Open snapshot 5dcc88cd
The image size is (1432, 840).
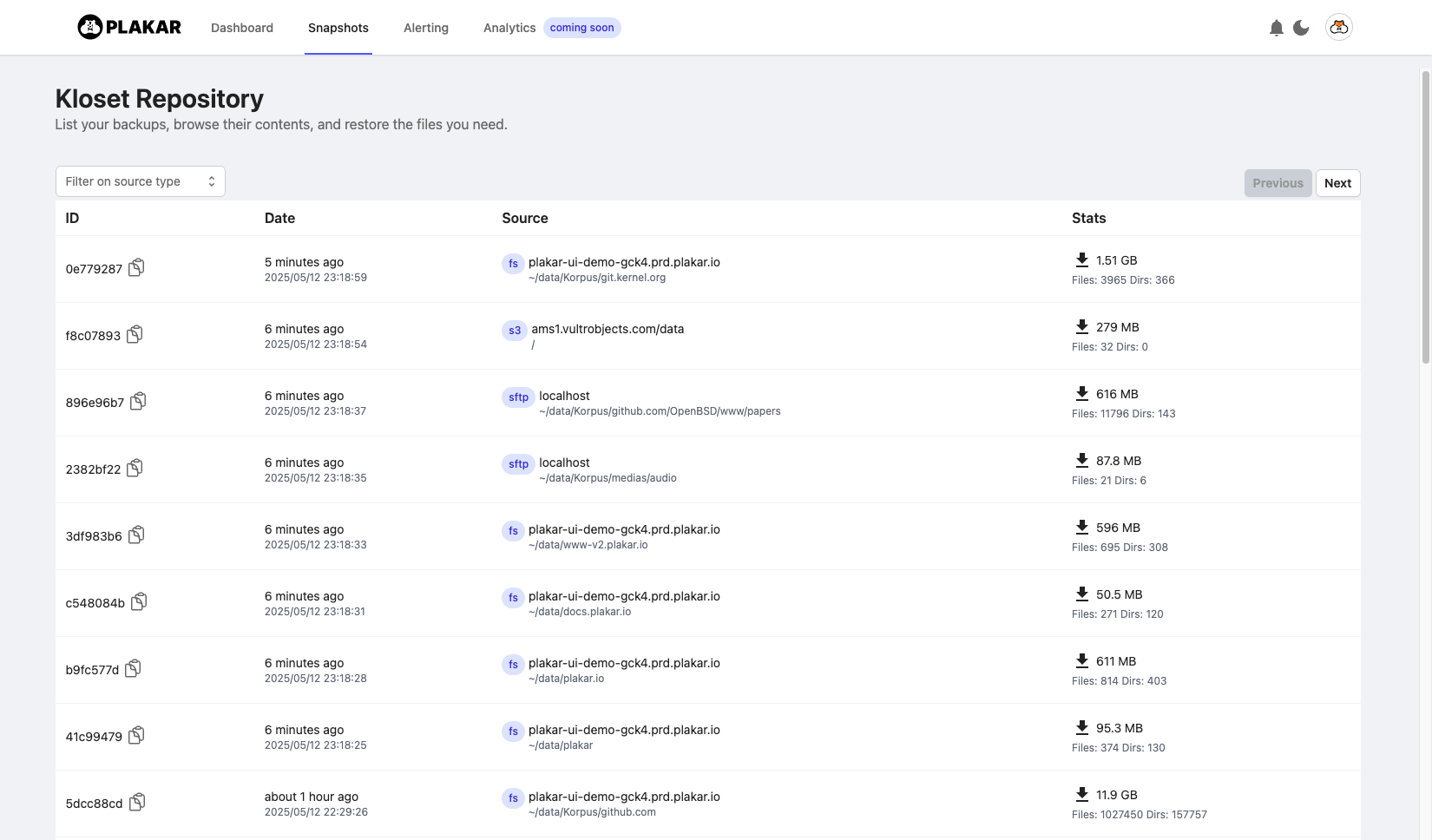click(x=94, y=804)
